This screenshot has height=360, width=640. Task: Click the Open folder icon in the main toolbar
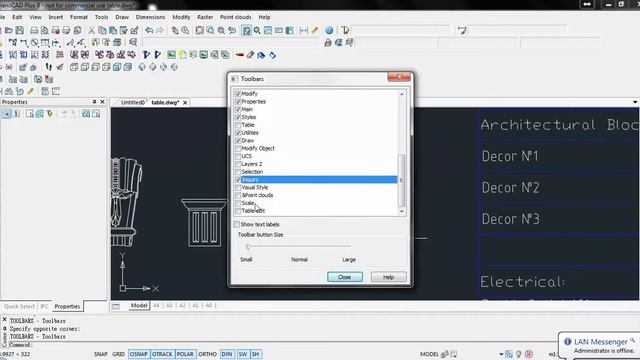[9, 30]
